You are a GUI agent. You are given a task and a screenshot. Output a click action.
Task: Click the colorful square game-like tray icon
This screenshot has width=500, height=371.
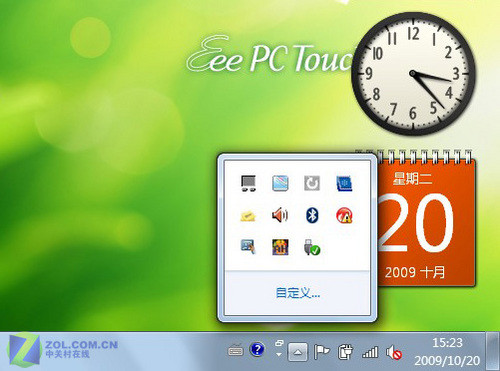click(x=280, y=247)
